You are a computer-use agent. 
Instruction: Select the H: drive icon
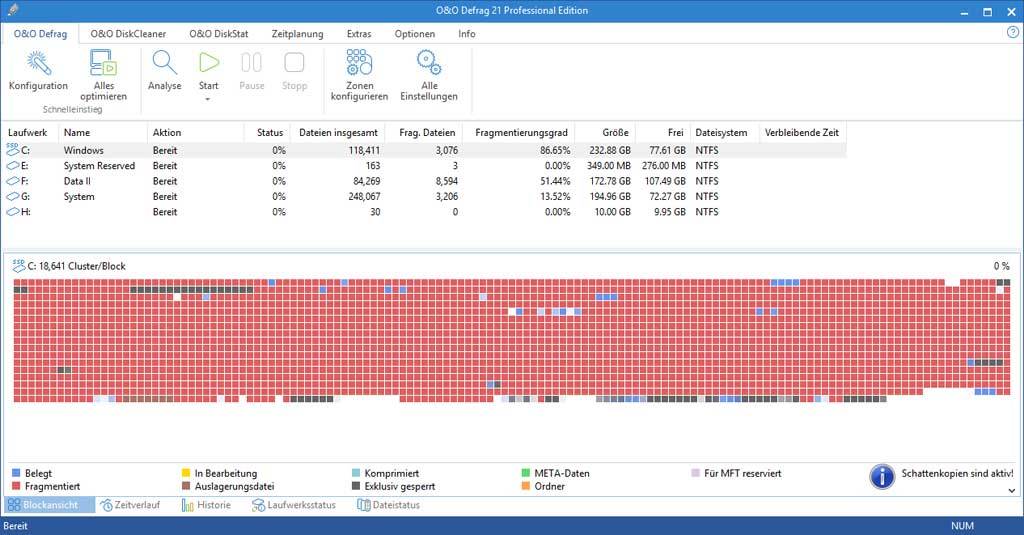point(13,212)
